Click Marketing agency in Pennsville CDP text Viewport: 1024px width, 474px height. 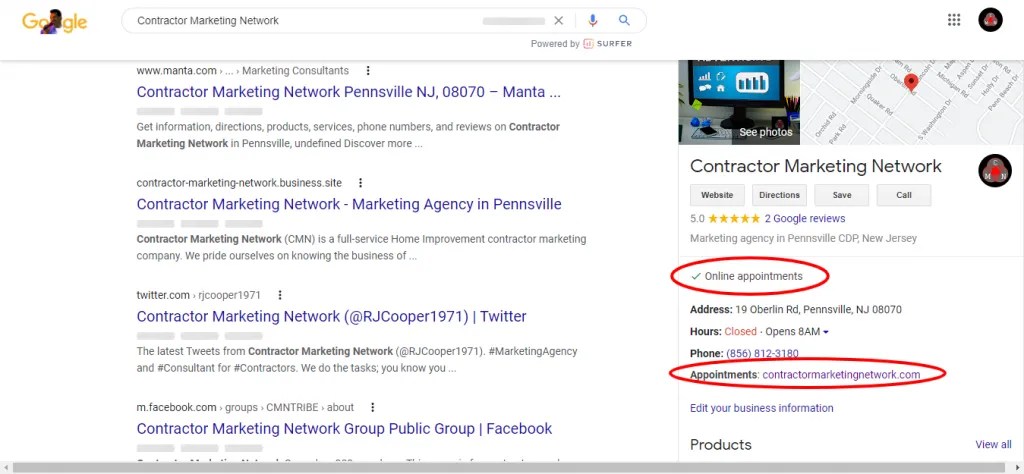tap(803, 238)
